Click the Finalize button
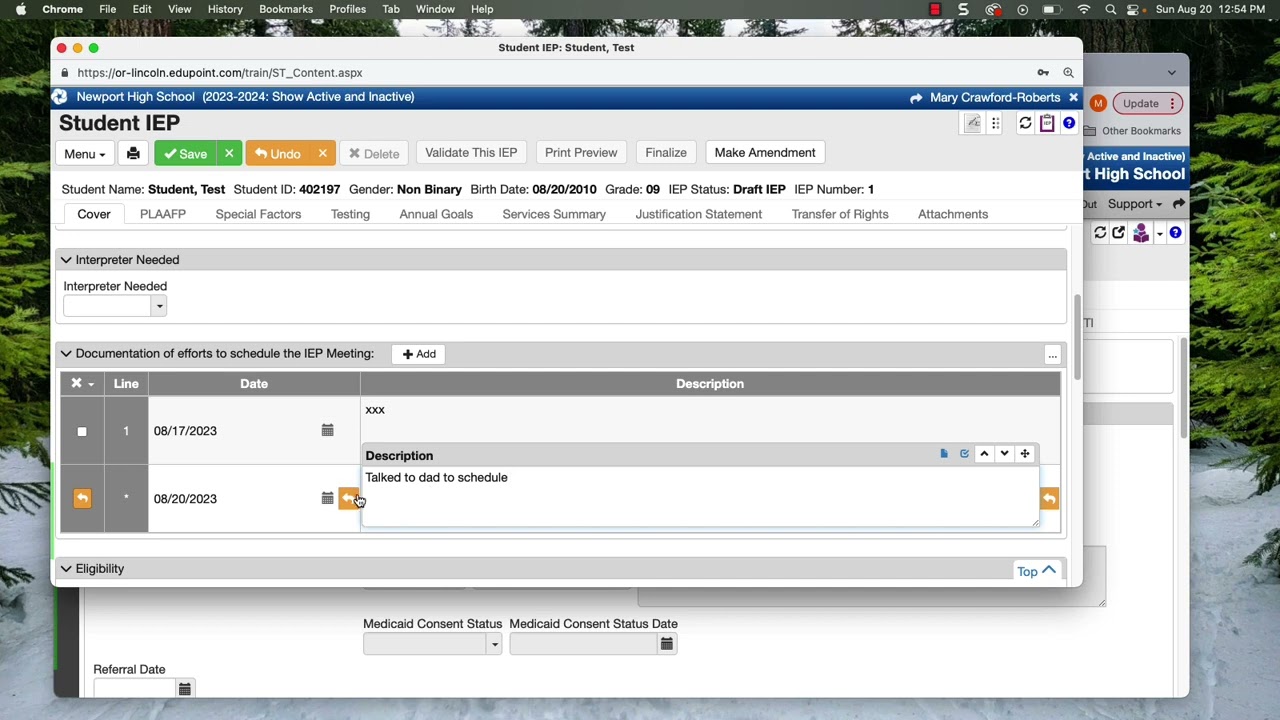The image size is (1280, 720). [666, 153]
